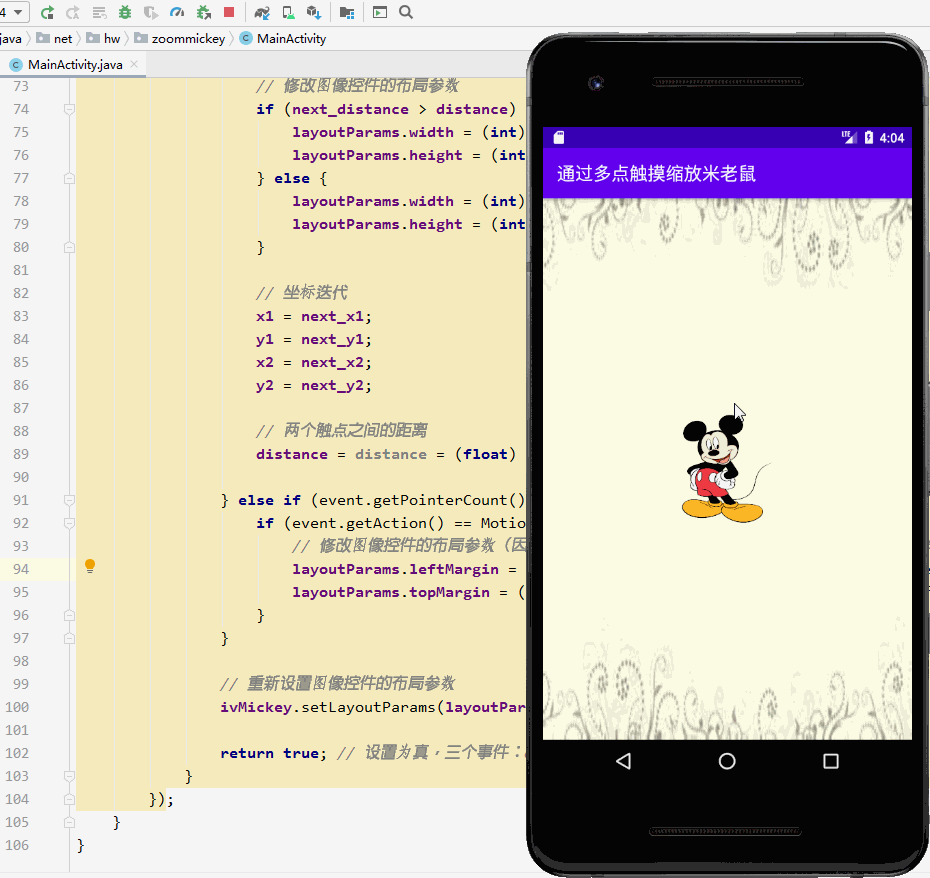The image size is (930, 878).
Task: Toggle fold marker at line 103
Action: [69, 776]
